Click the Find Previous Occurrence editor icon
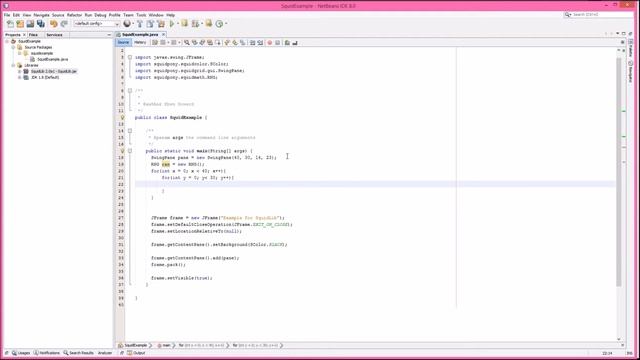Screen dimensions: 640x360 (x=194, y=42)
